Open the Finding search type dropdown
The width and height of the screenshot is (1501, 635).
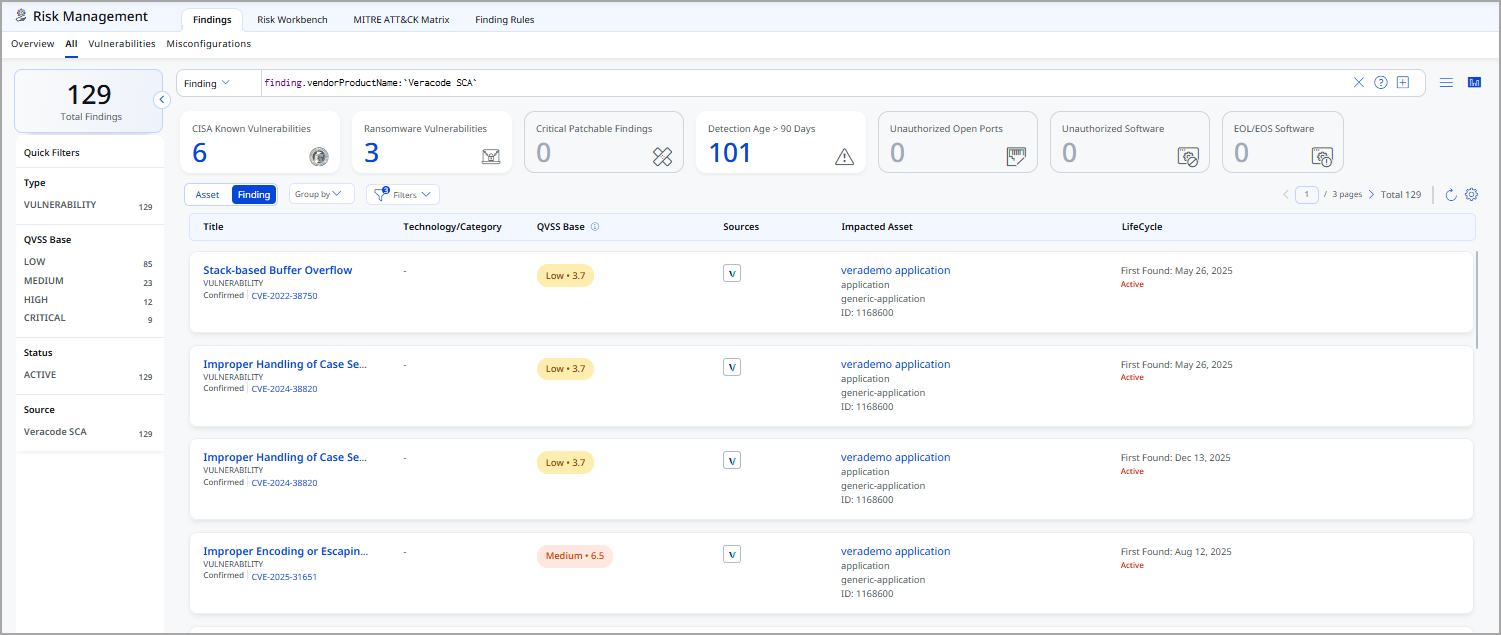tap(207, 83)
